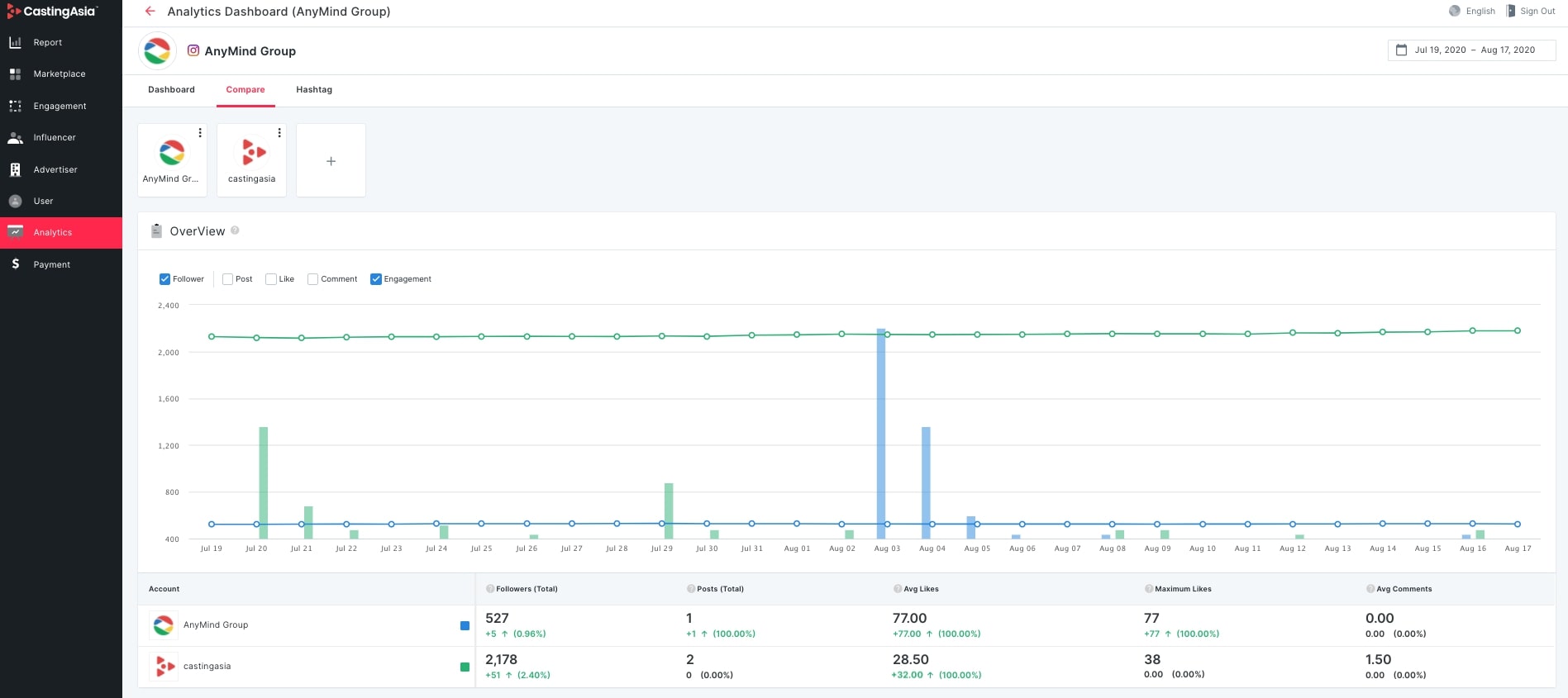Click AnyMind Group name in table
Viewport: 1568px width, 698px height.
point(216,625)
